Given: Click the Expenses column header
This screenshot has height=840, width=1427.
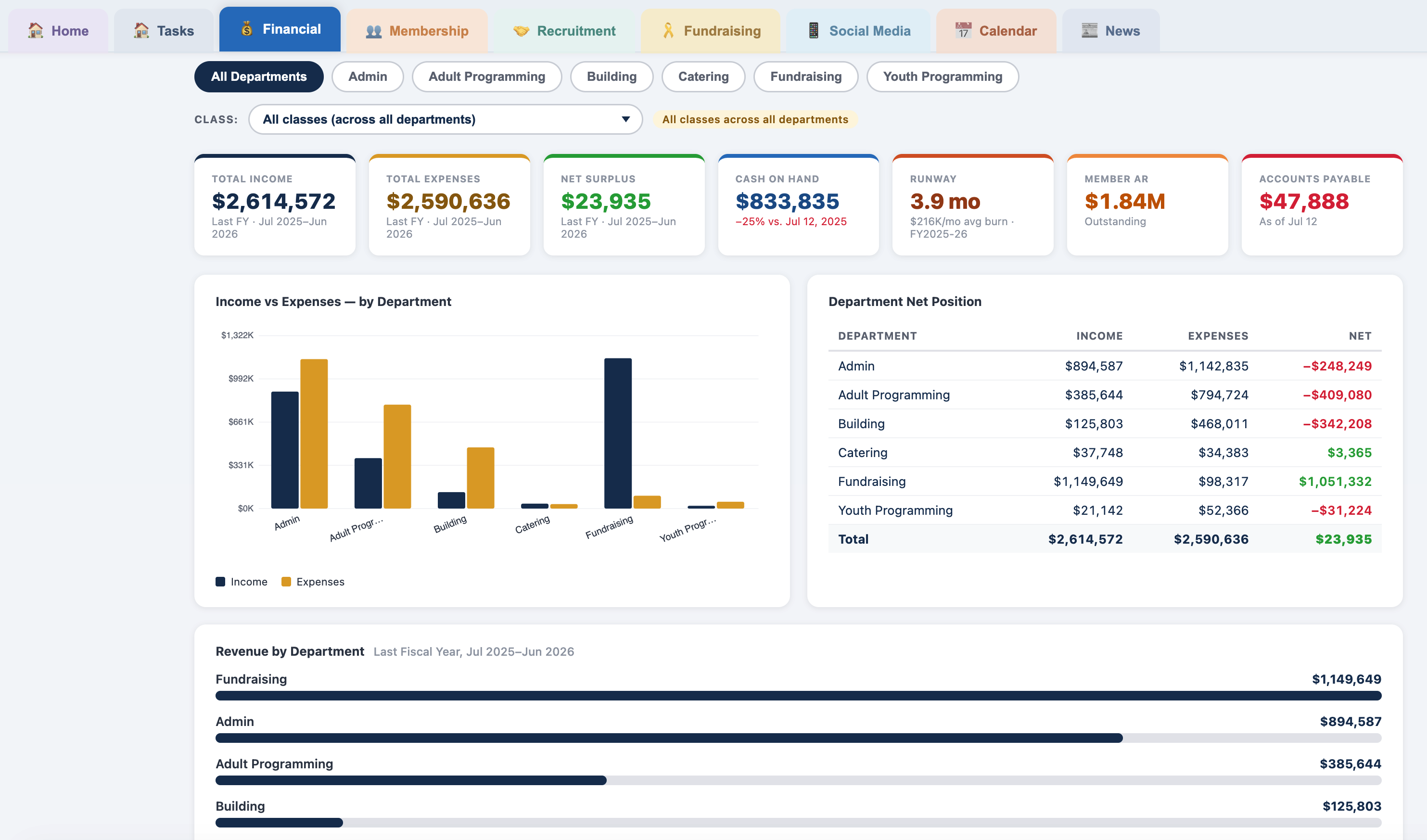Looking at the screenshot, I should 1218,336.
